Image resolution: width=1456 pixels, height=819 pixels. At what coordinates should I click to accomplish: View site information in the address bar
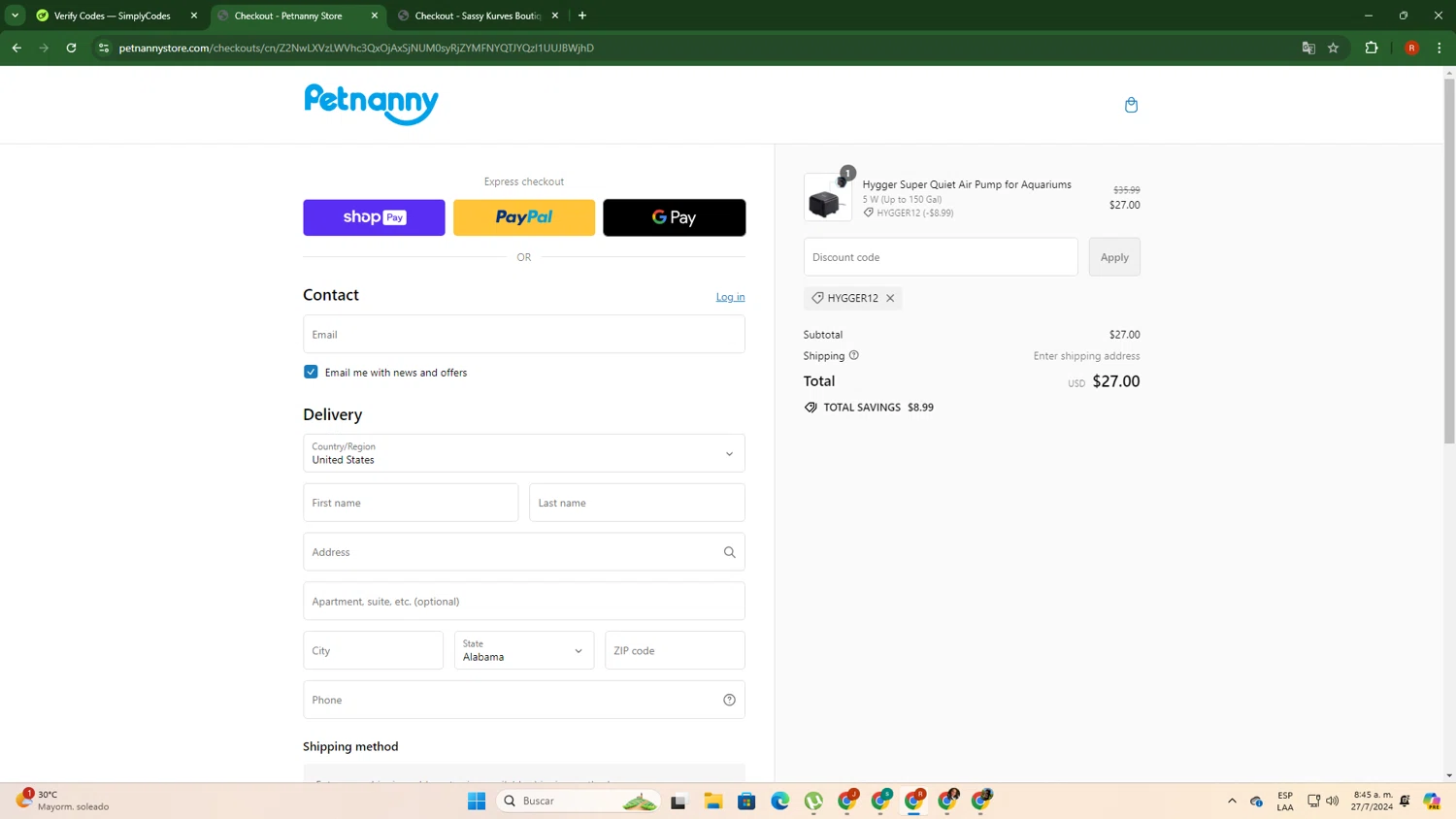[104, 48]
